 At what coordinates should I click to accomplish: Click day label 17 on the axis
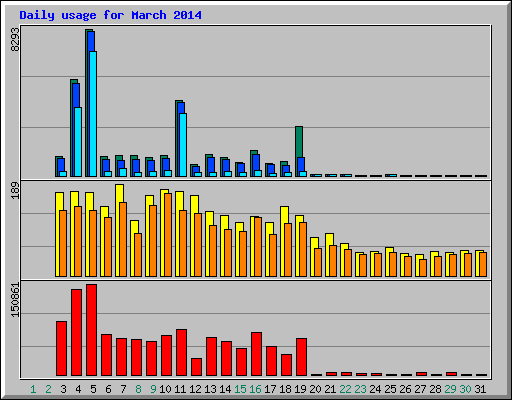[270, 389]
